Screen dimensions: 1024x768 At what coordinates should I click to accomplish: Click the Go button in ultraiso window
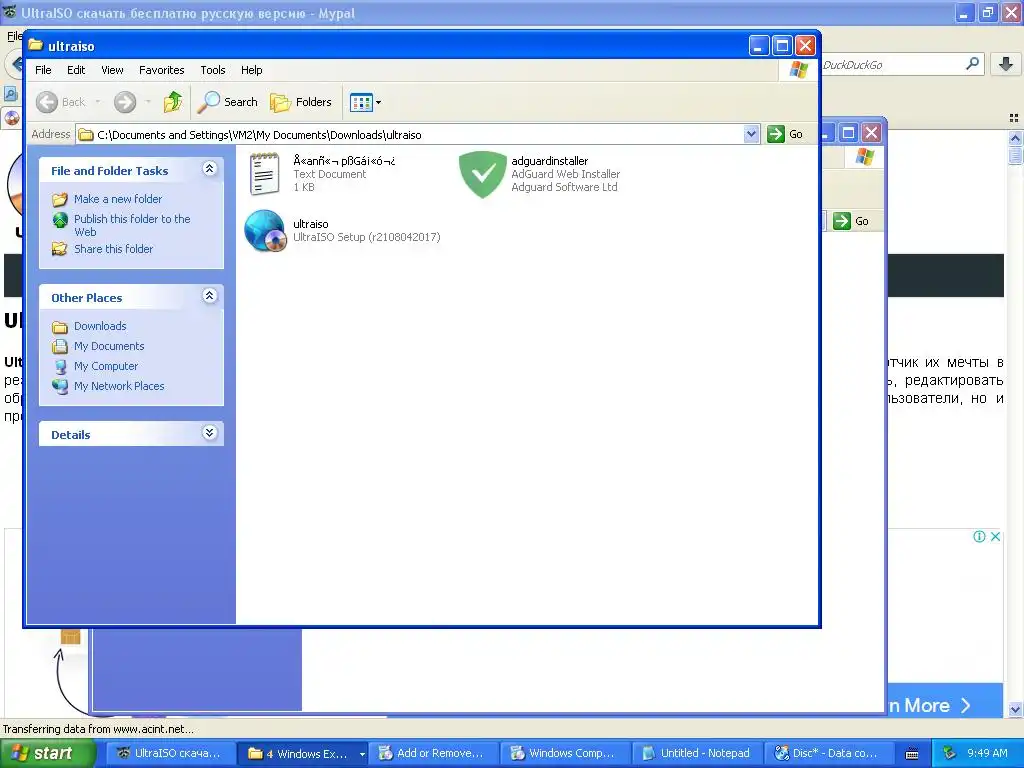tap(785, 134)
